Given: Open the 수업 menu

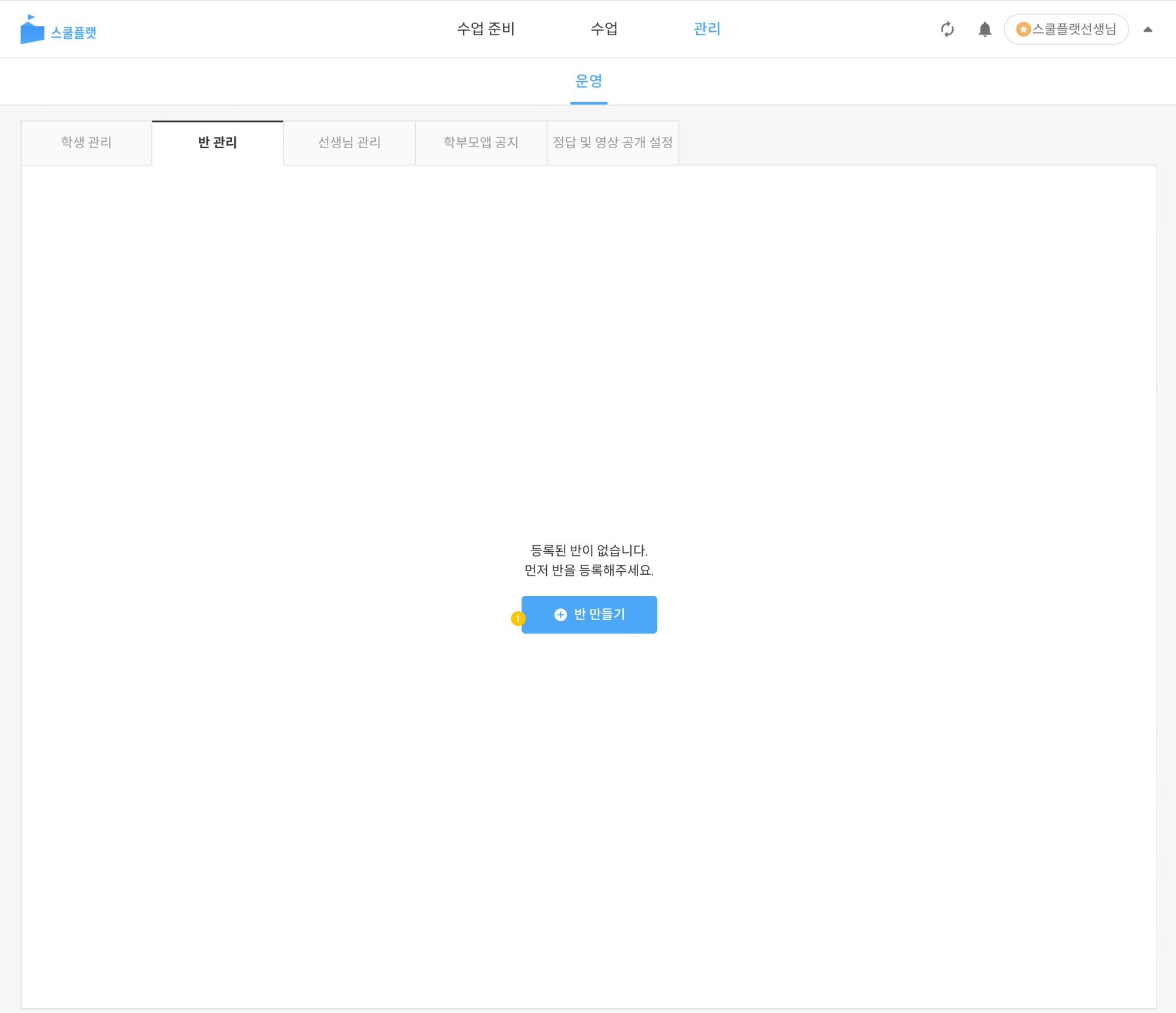Looking at the screenshot, I should tap(604, 29).
